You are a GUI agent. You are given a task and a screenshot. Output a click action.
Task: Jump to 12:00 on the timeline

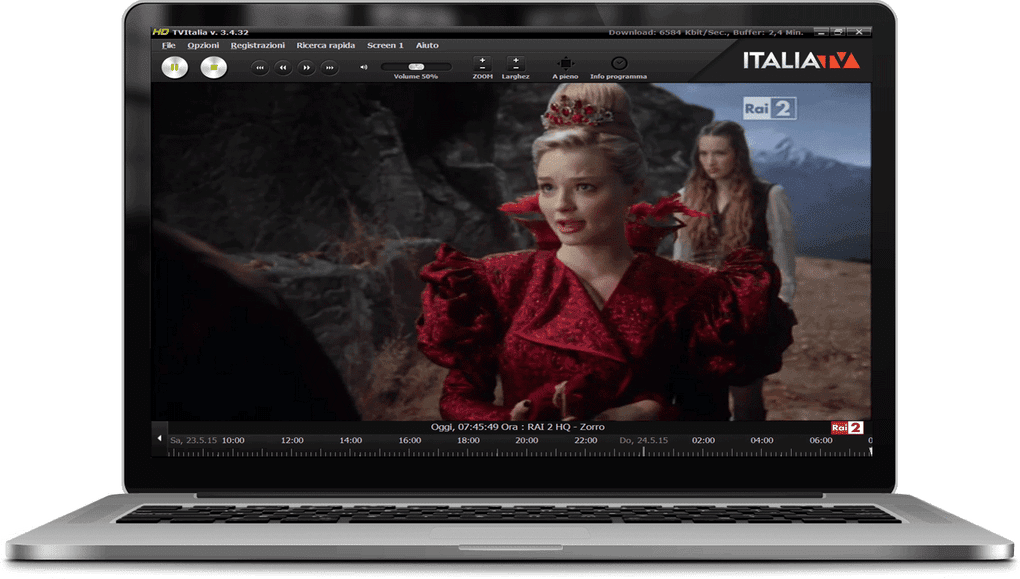click(x=292, y=440)
